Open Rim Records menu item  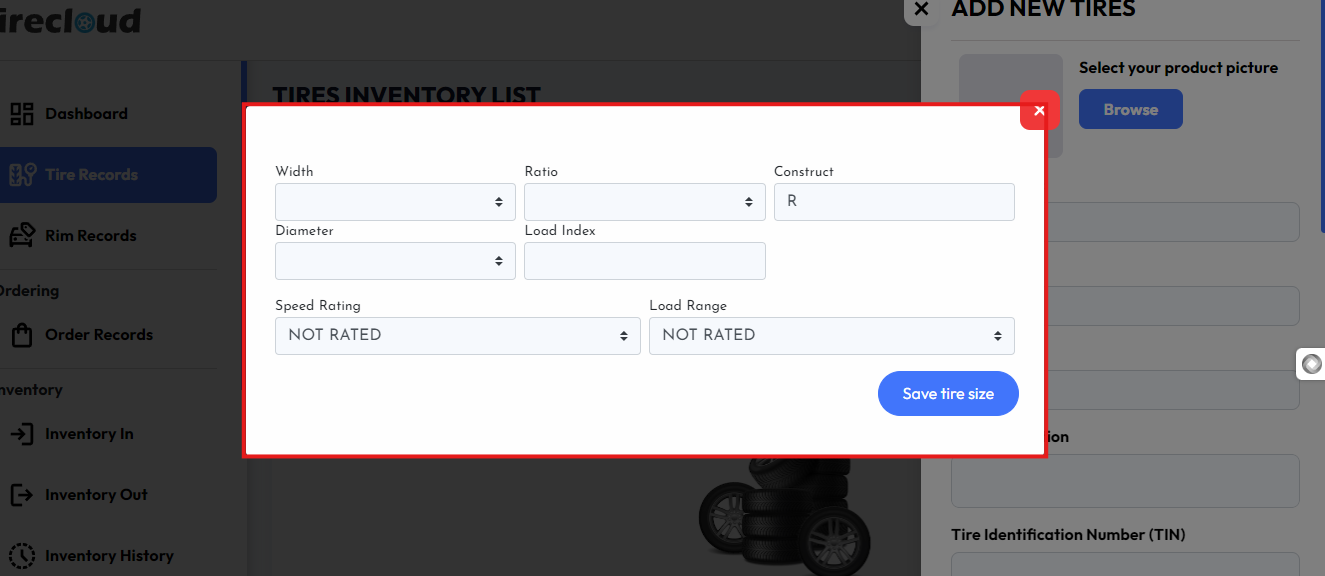click(x=91, y=236)
